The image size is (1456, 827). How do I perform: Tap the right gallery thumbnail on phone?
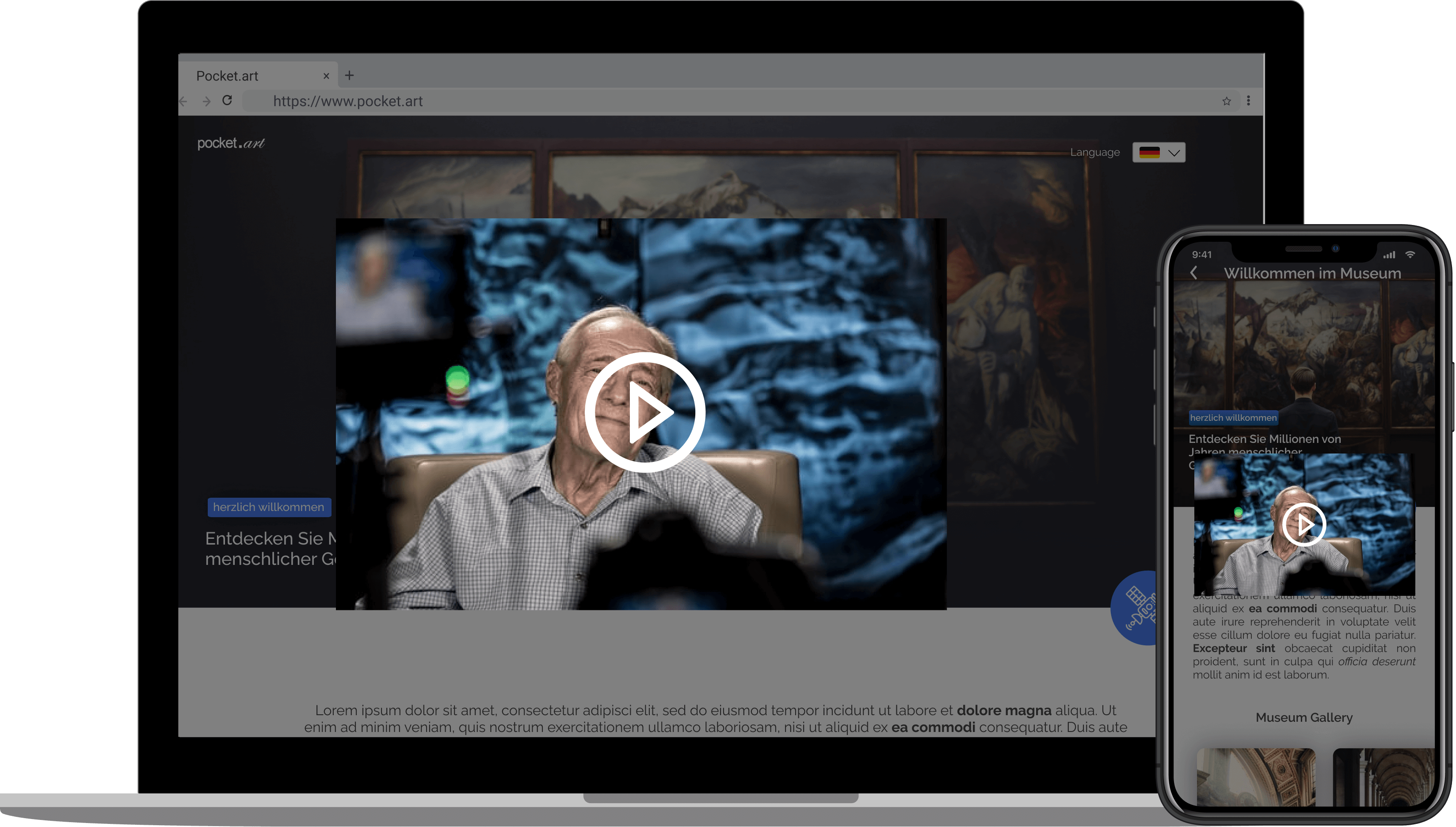click(1384, 777)
